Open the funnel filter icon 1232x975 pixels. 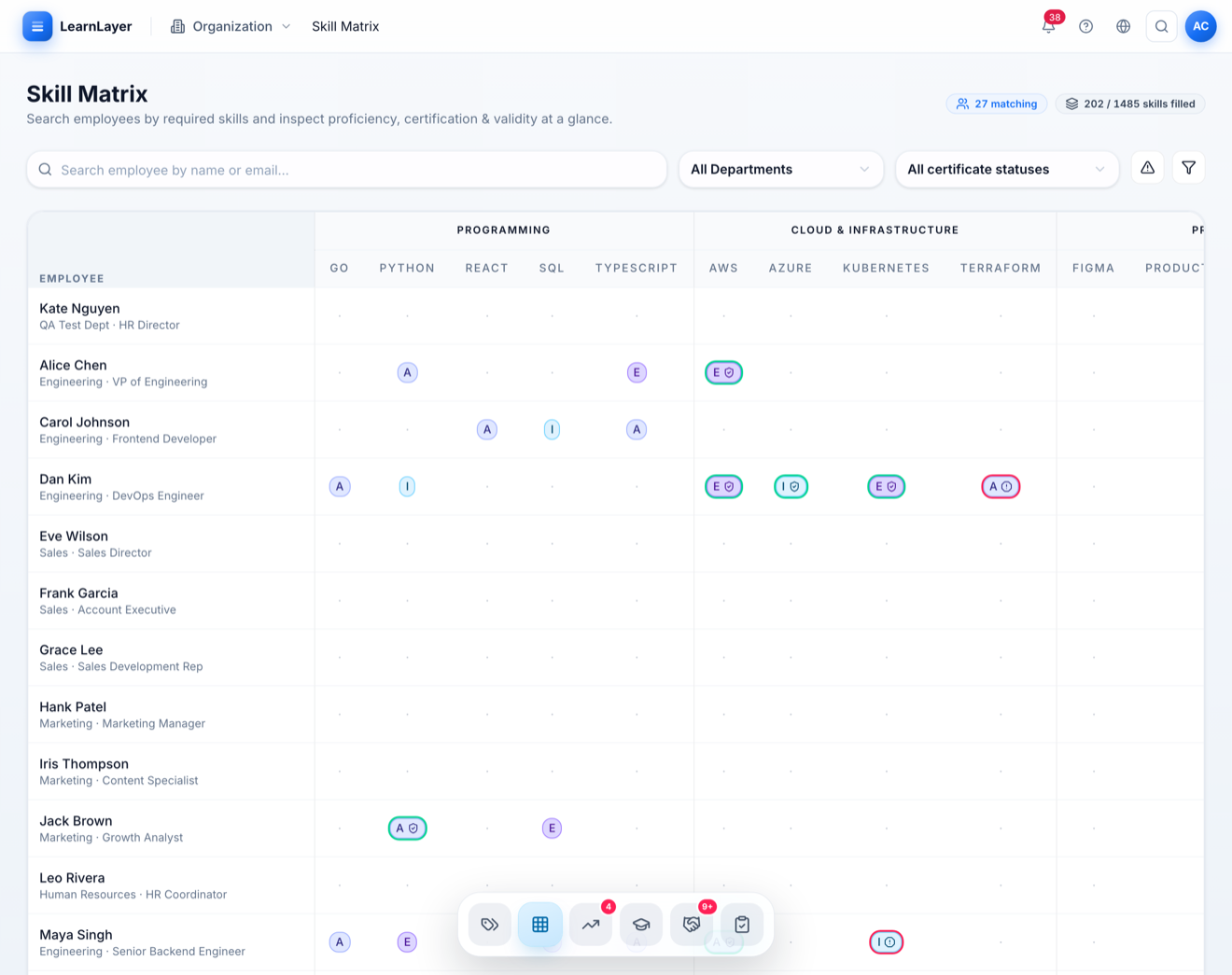point(1188,168)
